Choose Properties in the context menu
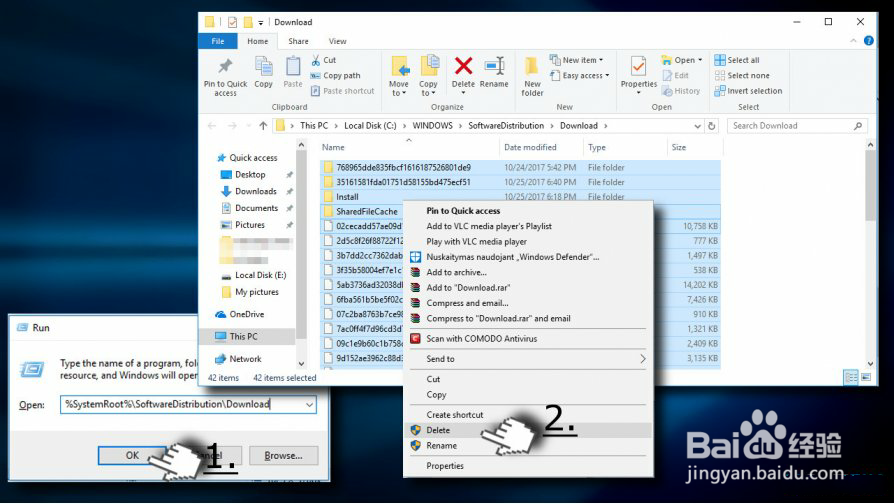This screenshot has width=894, height=504. pyautogui.click(x=527, y=466)
